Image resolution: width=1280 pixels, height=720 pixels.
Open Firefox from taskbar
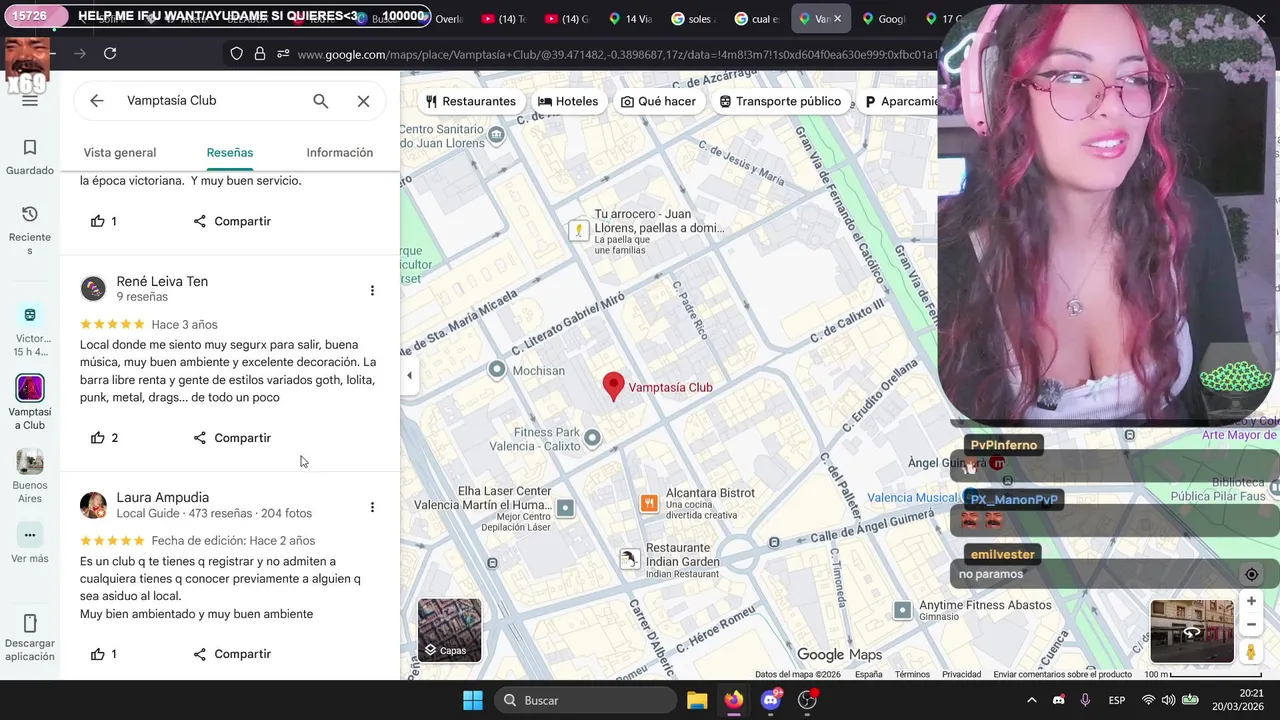pyautogui.click(x=734, y=700)
